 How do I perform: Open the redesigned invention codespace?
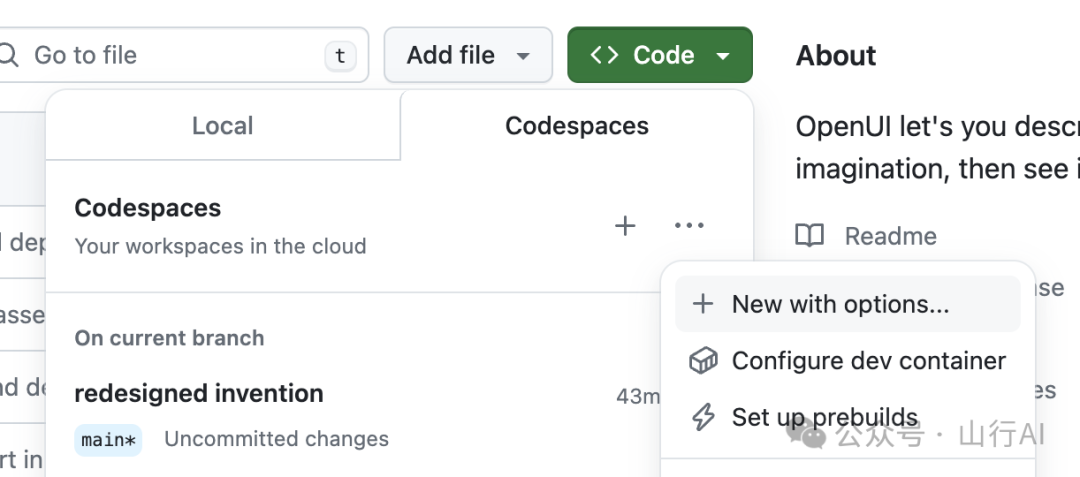tap(199, 394)
